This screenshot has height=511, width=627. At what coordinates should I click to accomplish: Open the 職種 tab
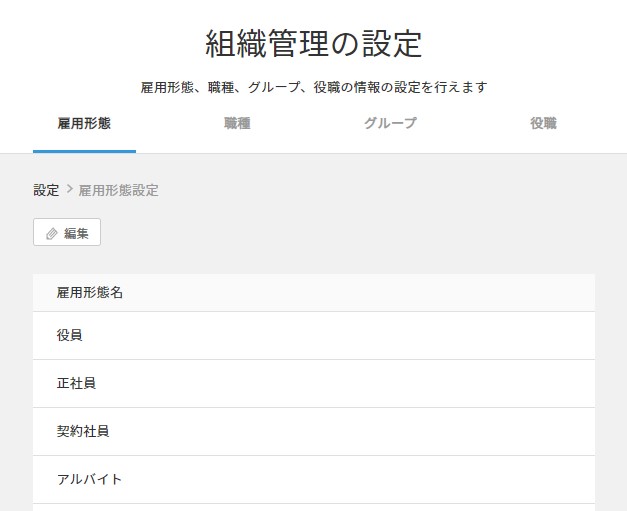point(237,124)
